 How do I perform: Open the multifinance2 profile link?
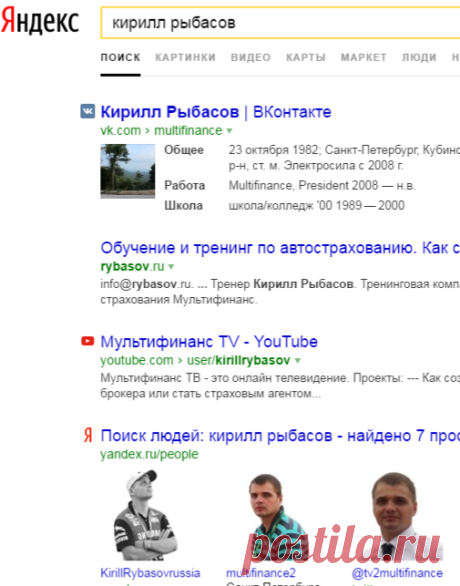tap(261, 573)
